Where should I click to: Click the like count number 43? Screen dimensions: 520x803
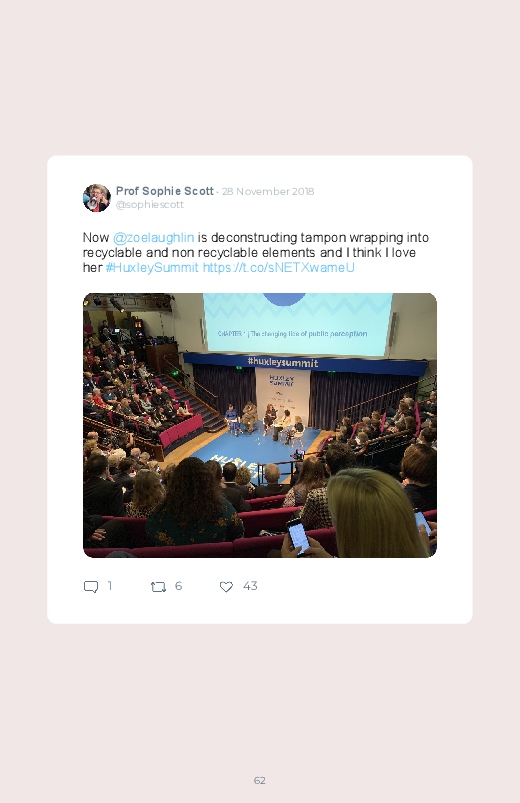tap(250, 586)
